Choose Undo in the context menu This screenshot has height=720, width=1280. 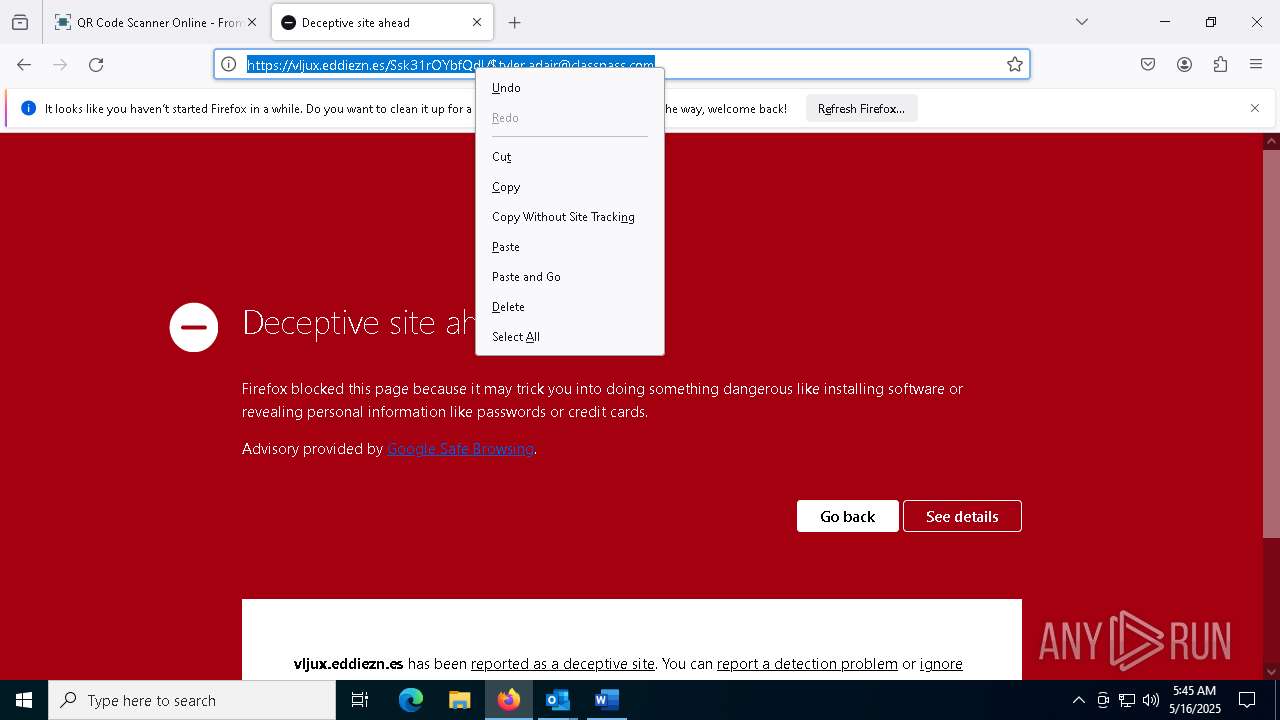(570, 88)
